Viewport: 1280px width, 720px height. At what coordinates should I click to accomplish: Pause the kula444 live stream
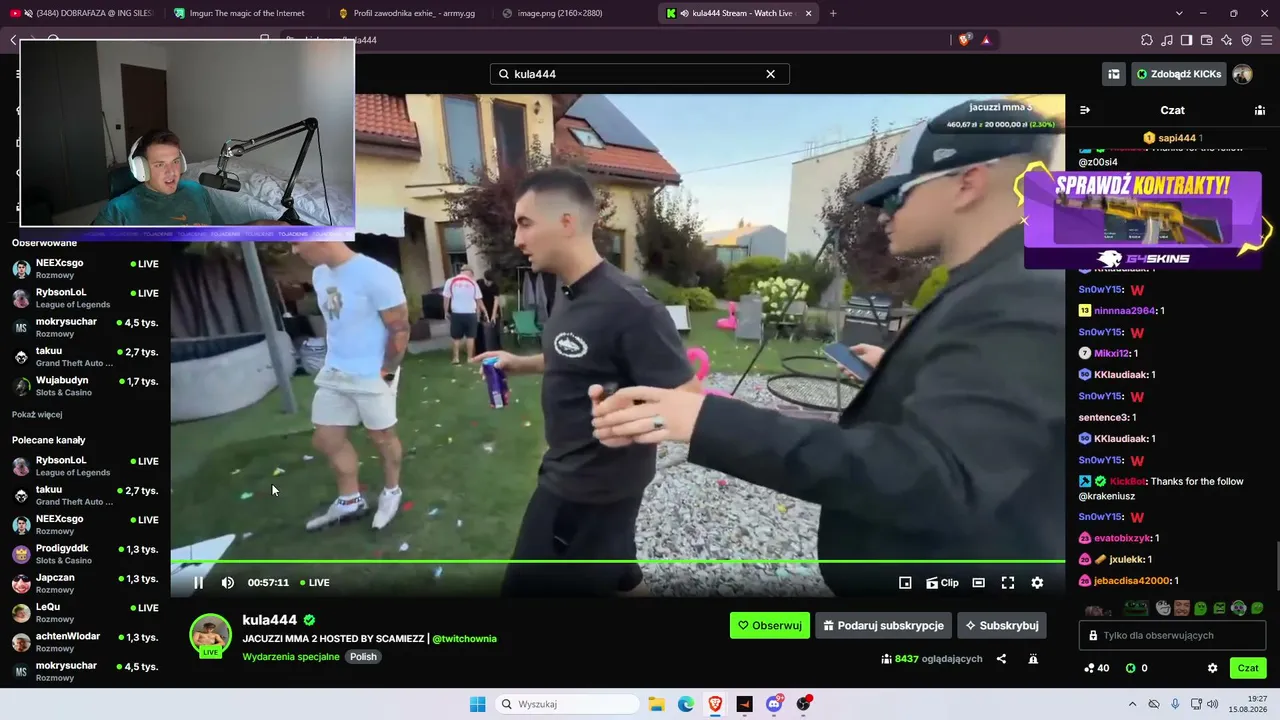pos(198,583)
